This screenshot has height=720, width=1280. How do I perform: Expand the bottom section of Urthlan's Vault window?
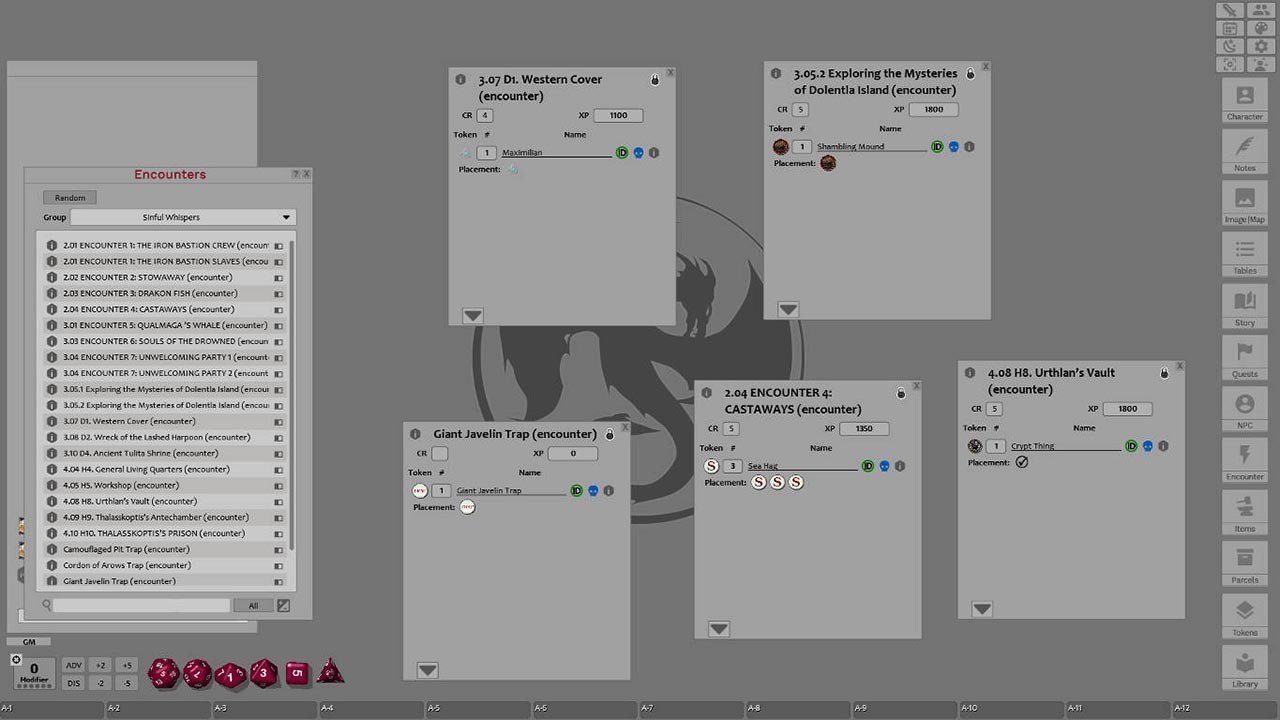pos(981,608)
